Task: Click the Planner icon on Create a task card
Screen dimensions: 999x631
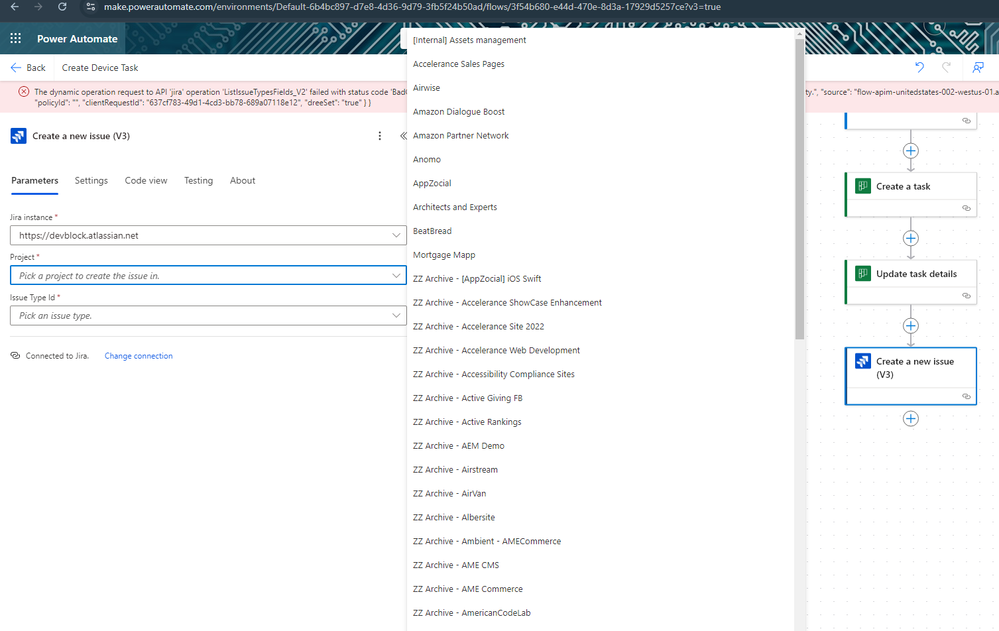Action: 863,186
